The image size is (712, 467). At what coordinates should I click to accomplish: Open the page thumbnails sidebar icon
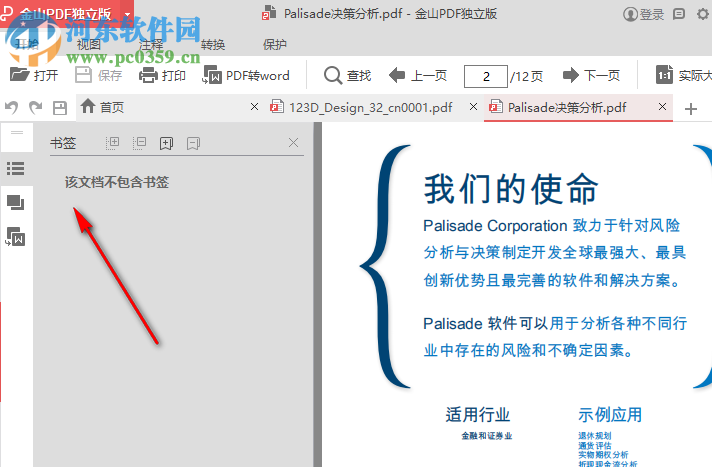click(16, 202)
